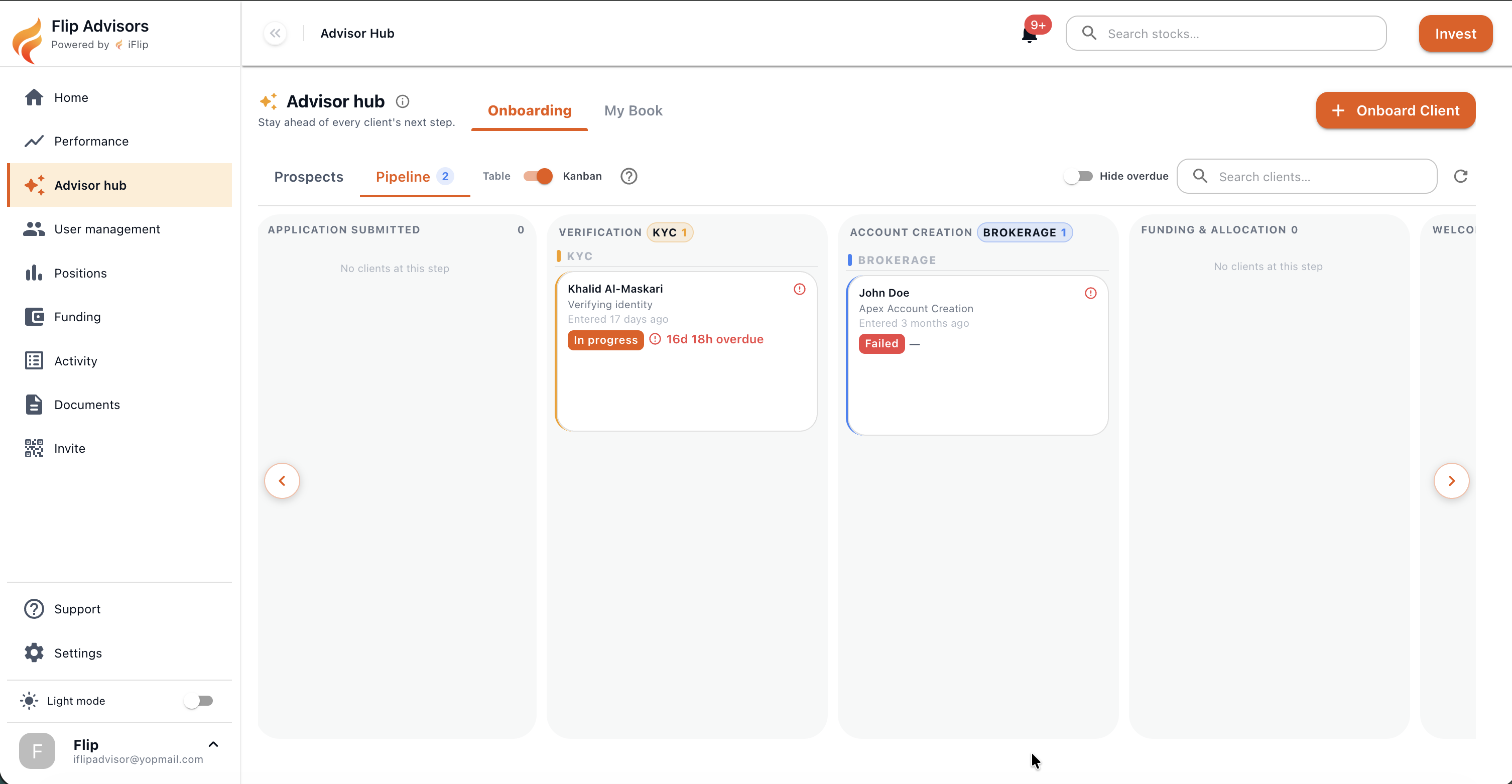
Task: Switch to the Onboarding tab
Action: click(530, 110)
